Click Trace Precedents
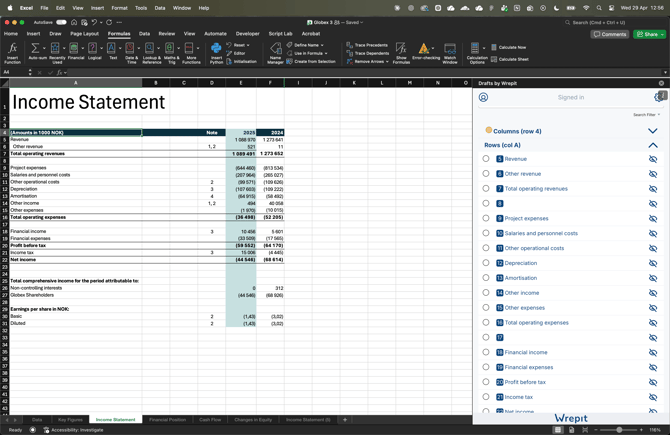 pyautogui.click(x=367, y=45)
